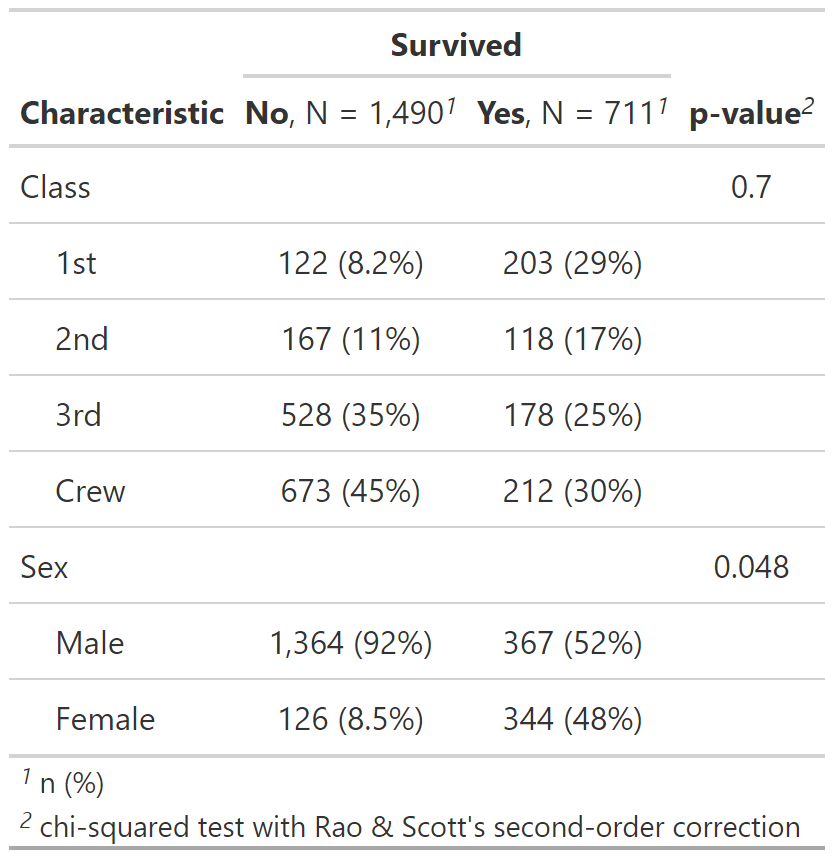Image resolution: width=834 pixels, height=858 pixels.
Task: Click the Class row label
Action: (x=56, y=187)
